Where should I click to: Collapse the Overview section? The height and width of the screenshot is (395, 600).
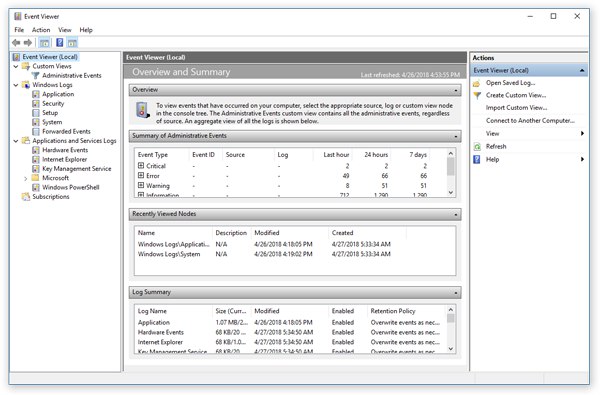tap(456, 90)
